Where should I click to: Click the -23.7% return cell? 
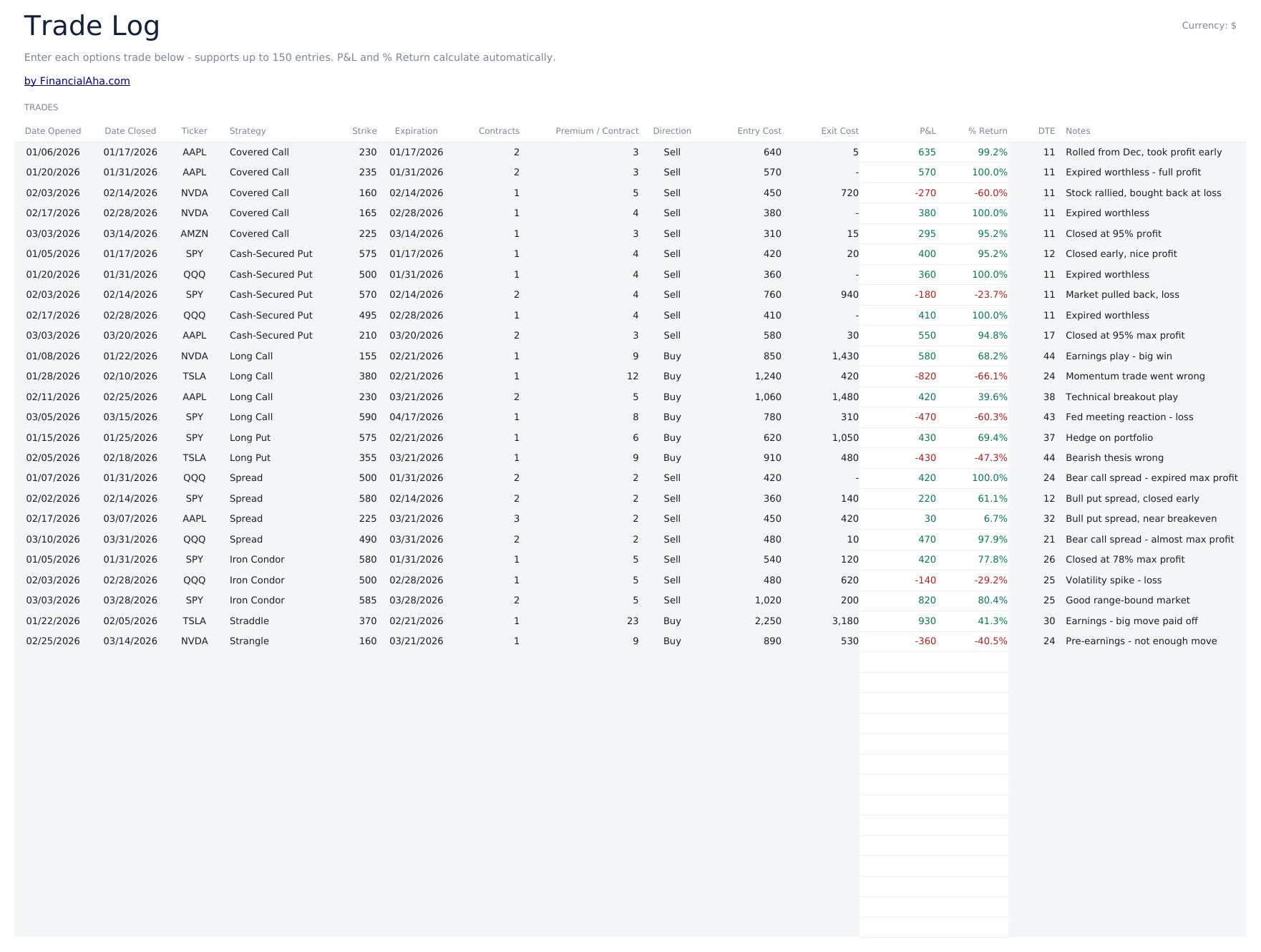tap(990, 295)
